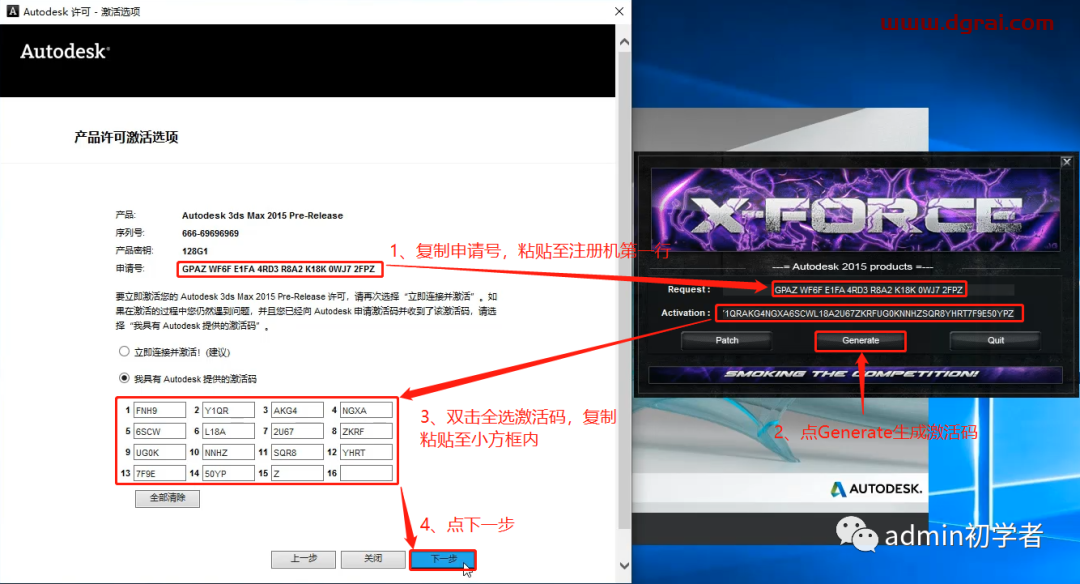1080x584 pixels.
Task: Click activation code field 10 containing NNHZ
Action: click(x=228, y=452)
